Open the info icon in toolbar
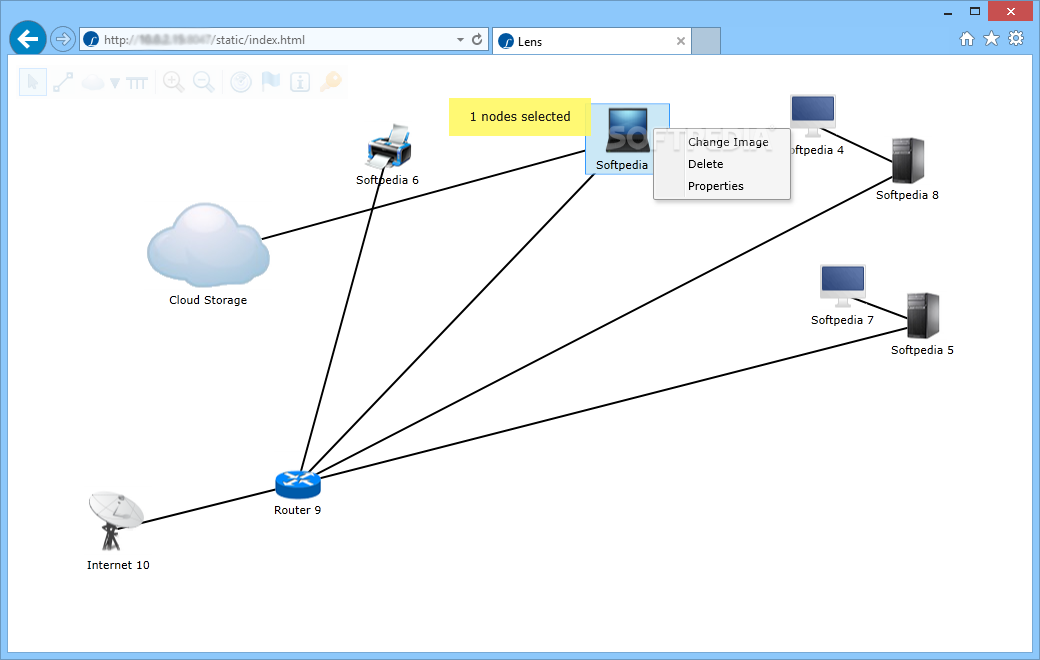Screen dimensions: 1040x660 [x=300, y=82]
